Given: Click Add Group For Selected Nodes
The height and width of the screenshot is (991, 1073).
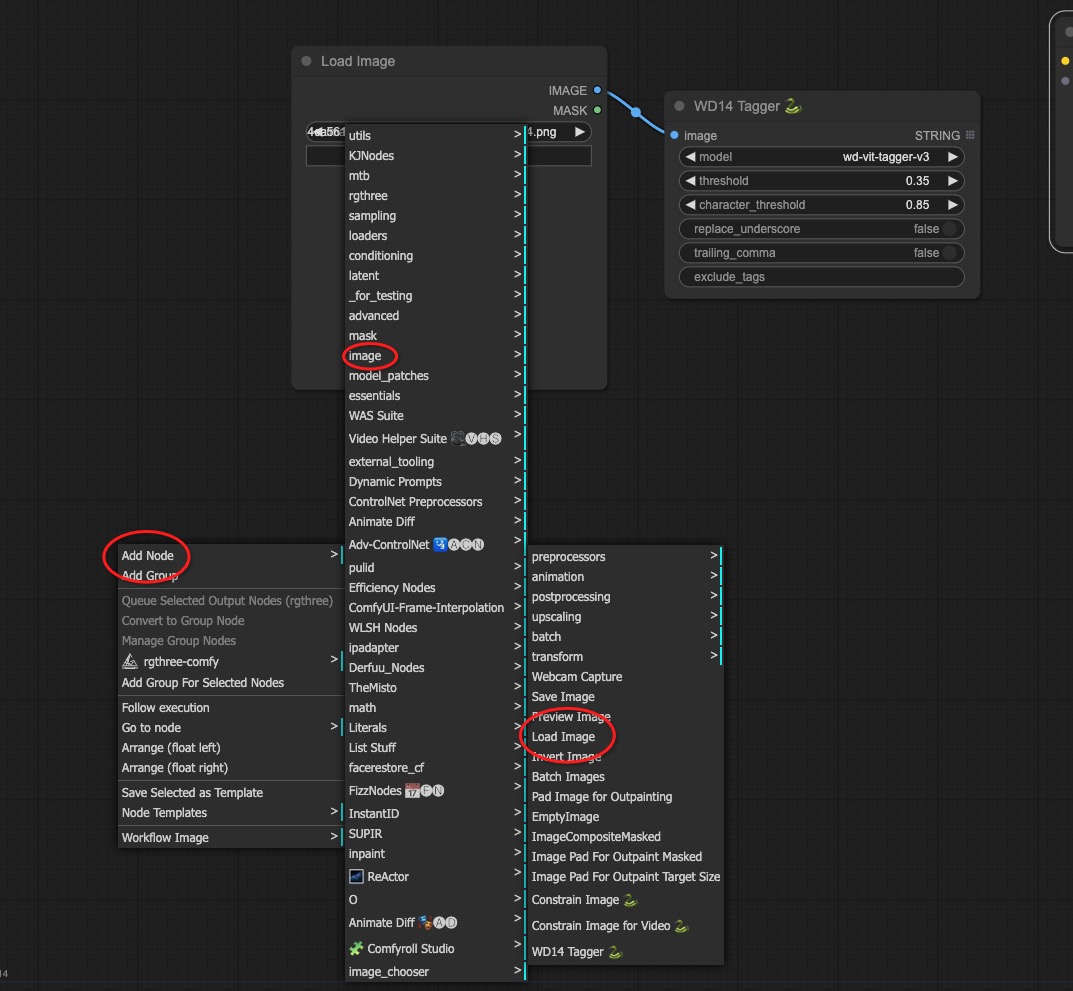Looking at the screenshot, I should pos(203,683).
